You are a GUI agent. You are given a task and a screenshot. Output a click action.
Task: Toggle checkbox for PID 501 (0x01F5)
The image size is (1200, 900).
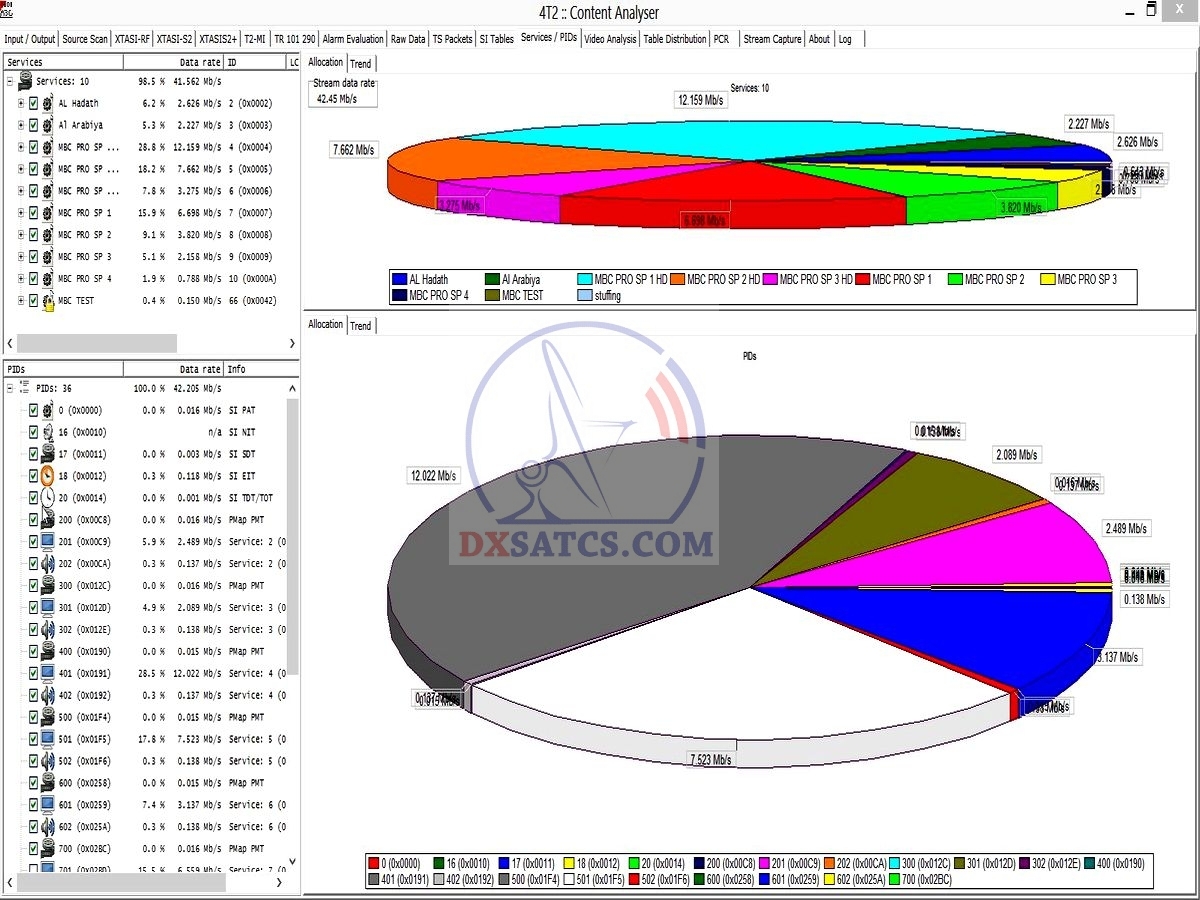33,739
